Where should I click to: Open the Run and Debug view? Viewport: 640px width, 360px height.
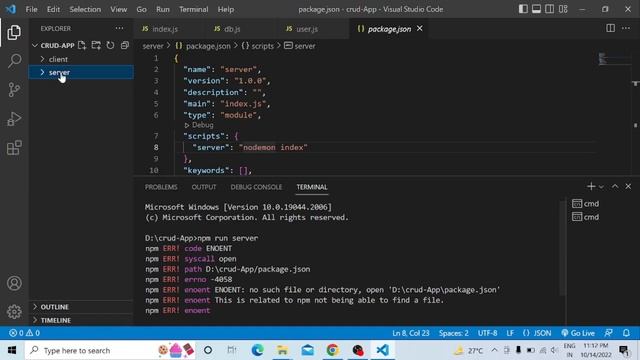tap(14, 119)
